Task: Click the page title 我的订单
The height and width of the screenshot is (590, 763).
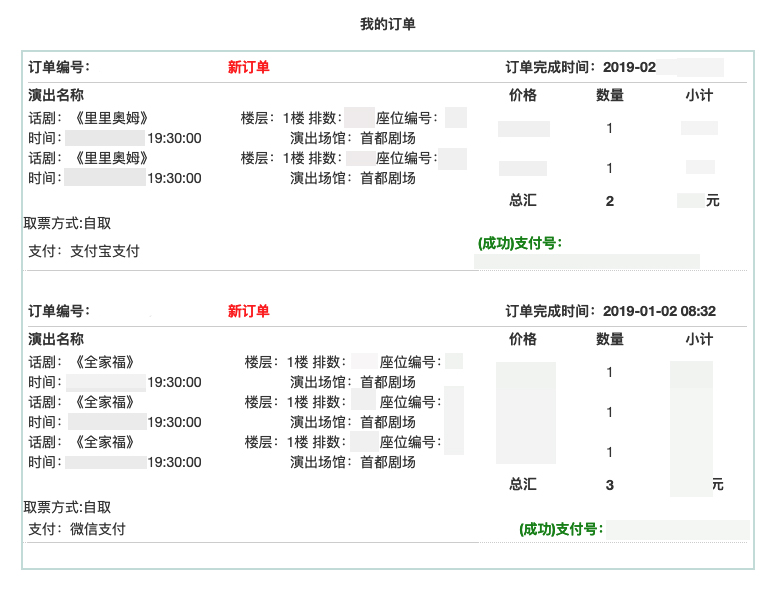Action: click(387, 24)
